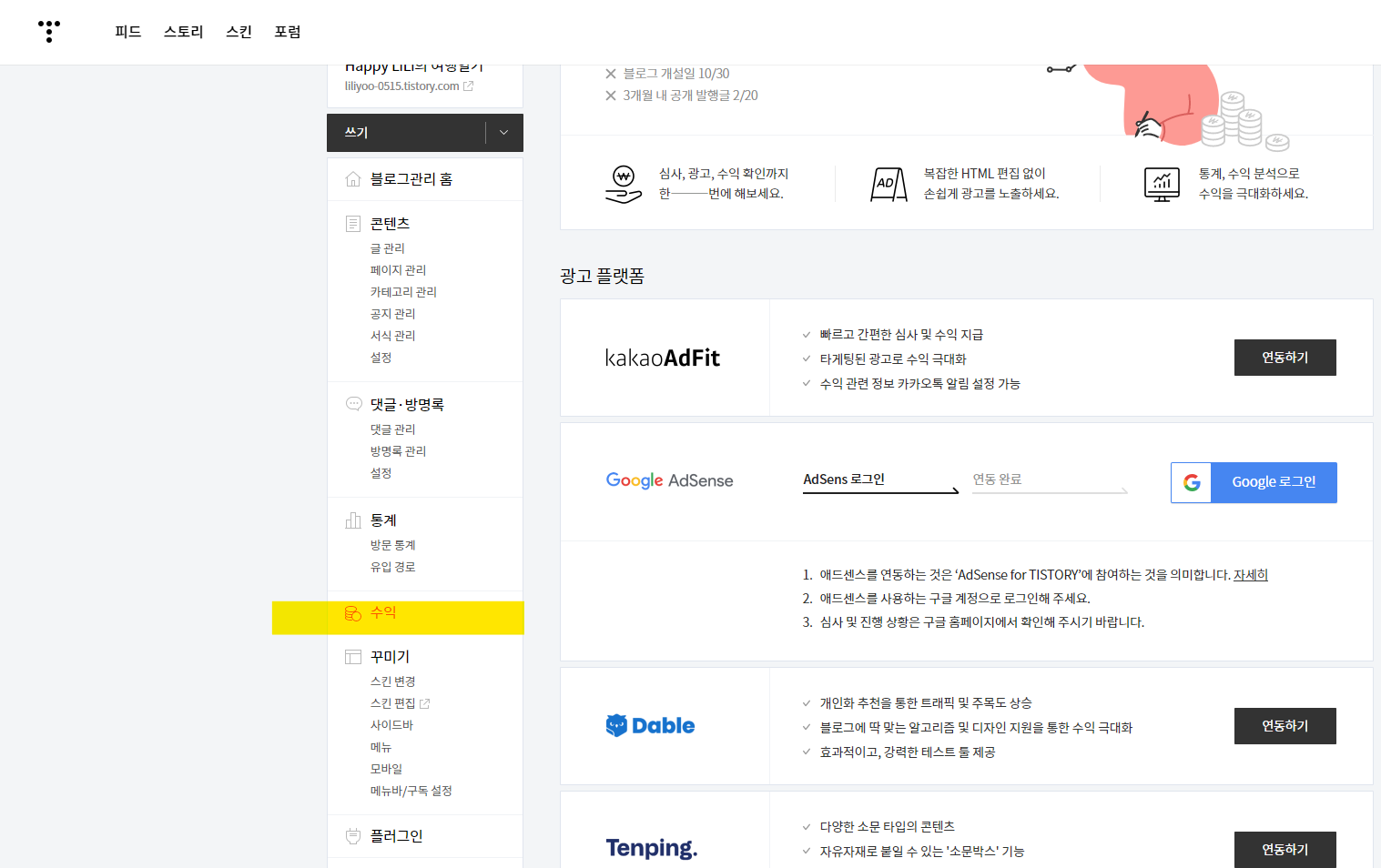The height and width of the screenshot is (868, 1381).
Task: Click '3개월 내 공개 발행글 2/20' text
Action: tap(690, 96)
